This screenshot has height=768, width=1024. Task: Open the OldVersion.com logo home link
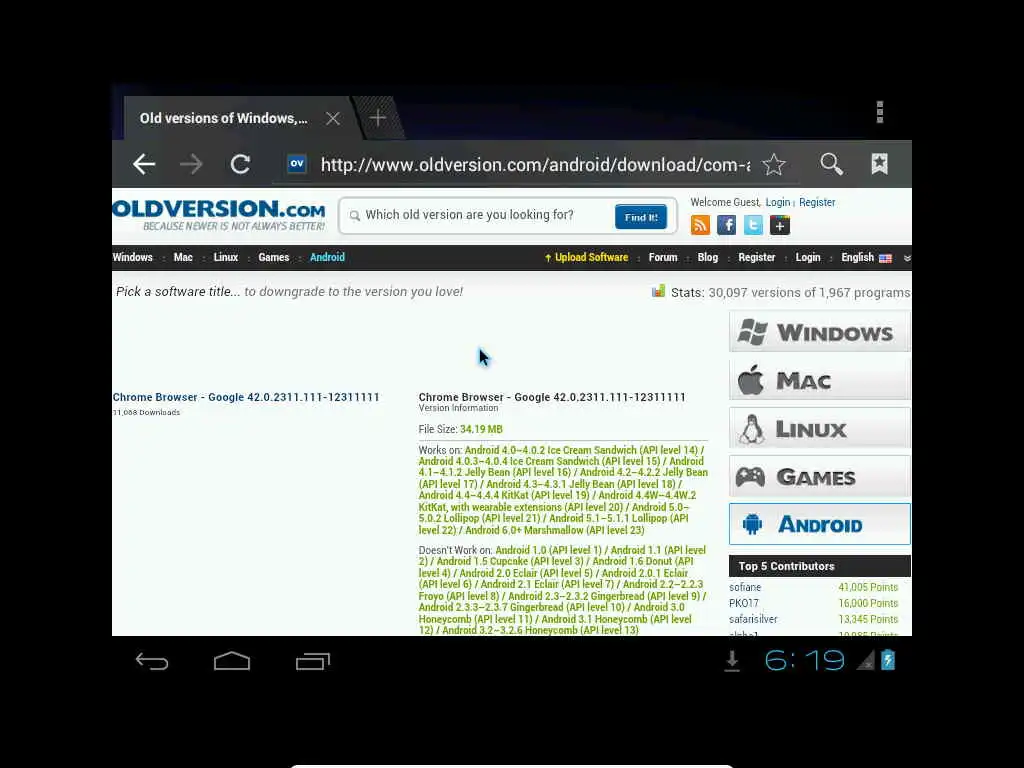tap(219, 216)
